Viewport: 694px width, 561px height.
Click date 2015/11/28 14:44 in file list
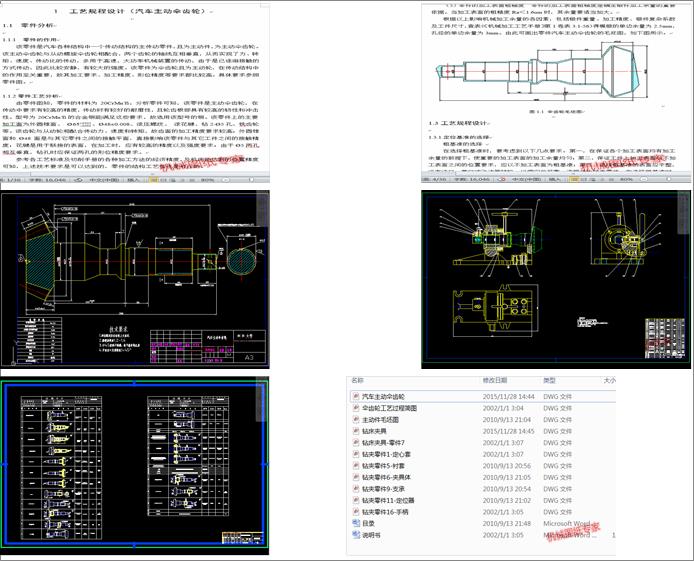coord(509,397)
